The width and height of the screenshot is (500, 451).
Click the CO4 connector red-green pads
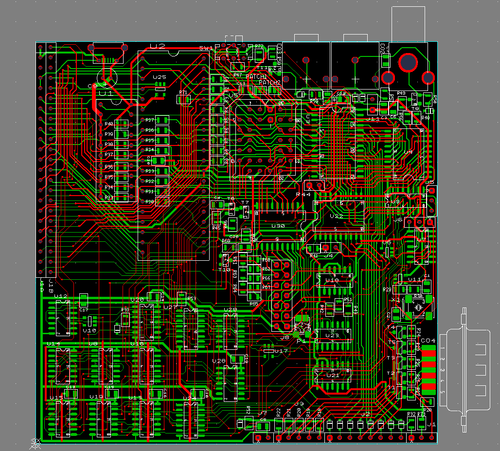tap(429, 368)
